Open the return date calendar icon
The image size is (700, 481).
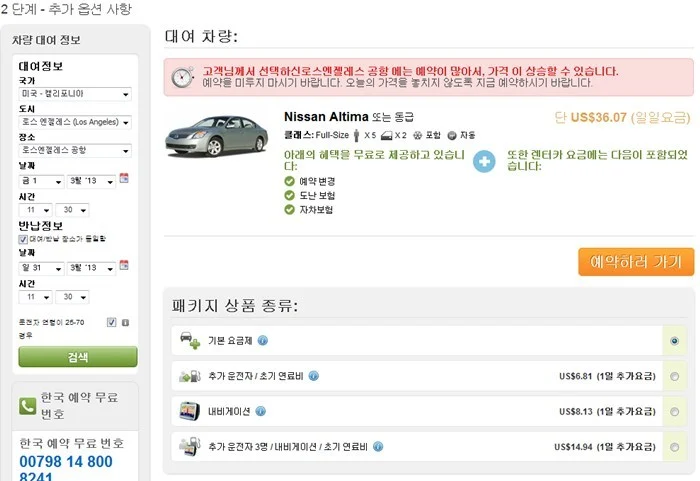click(x=124, y=265)
